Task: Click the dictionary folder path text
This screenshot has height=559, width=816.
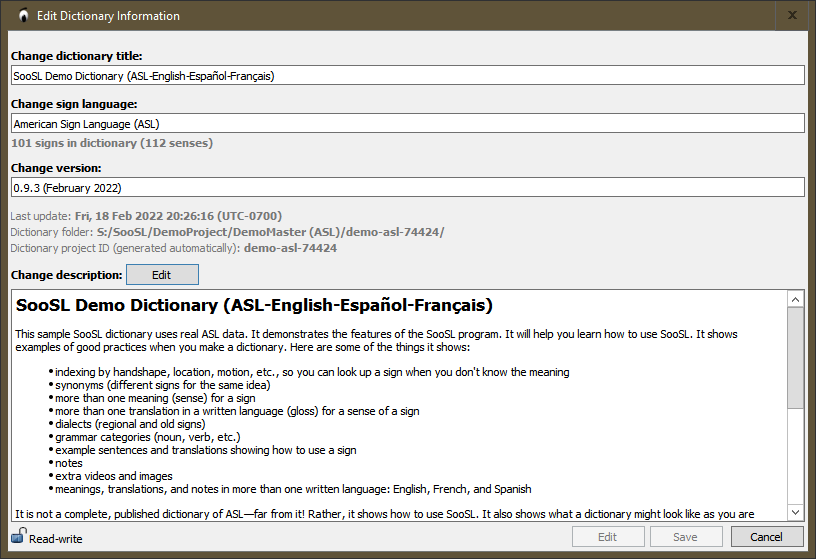Action: pyautogui.click(x=271, y=232)
